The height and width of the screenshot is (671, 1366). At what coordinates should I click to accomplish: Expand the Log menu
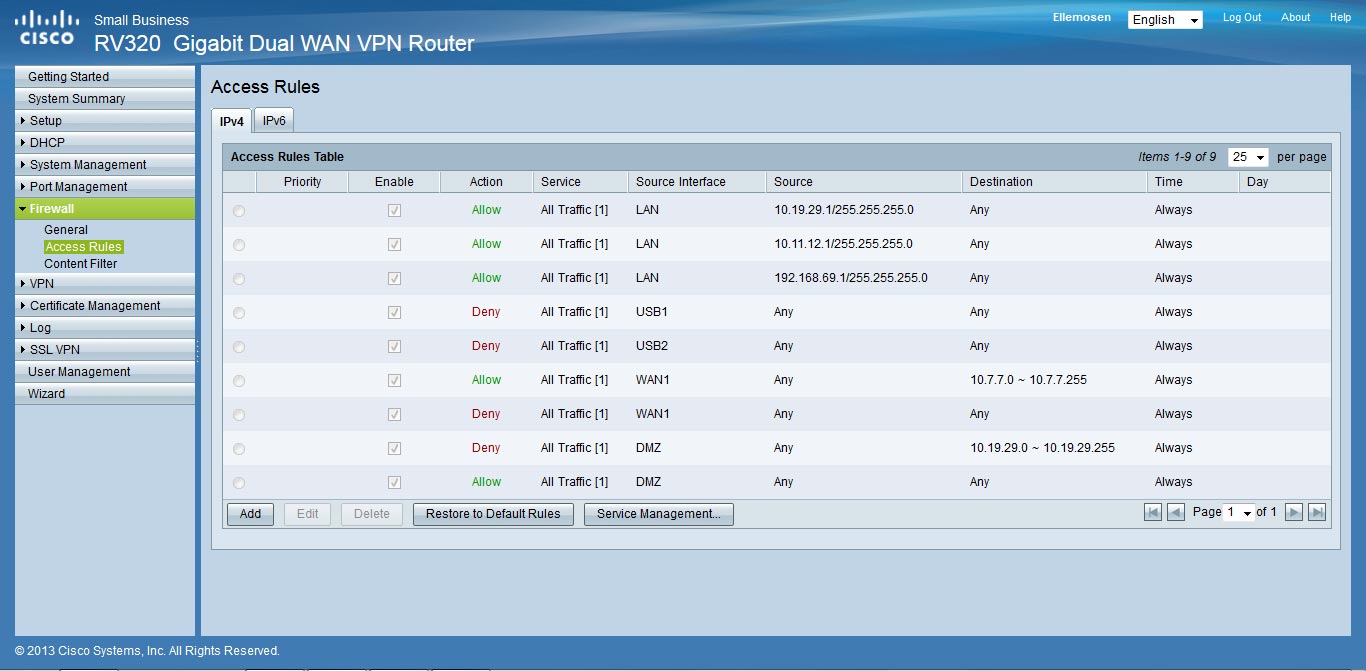(x=105, y=327)
